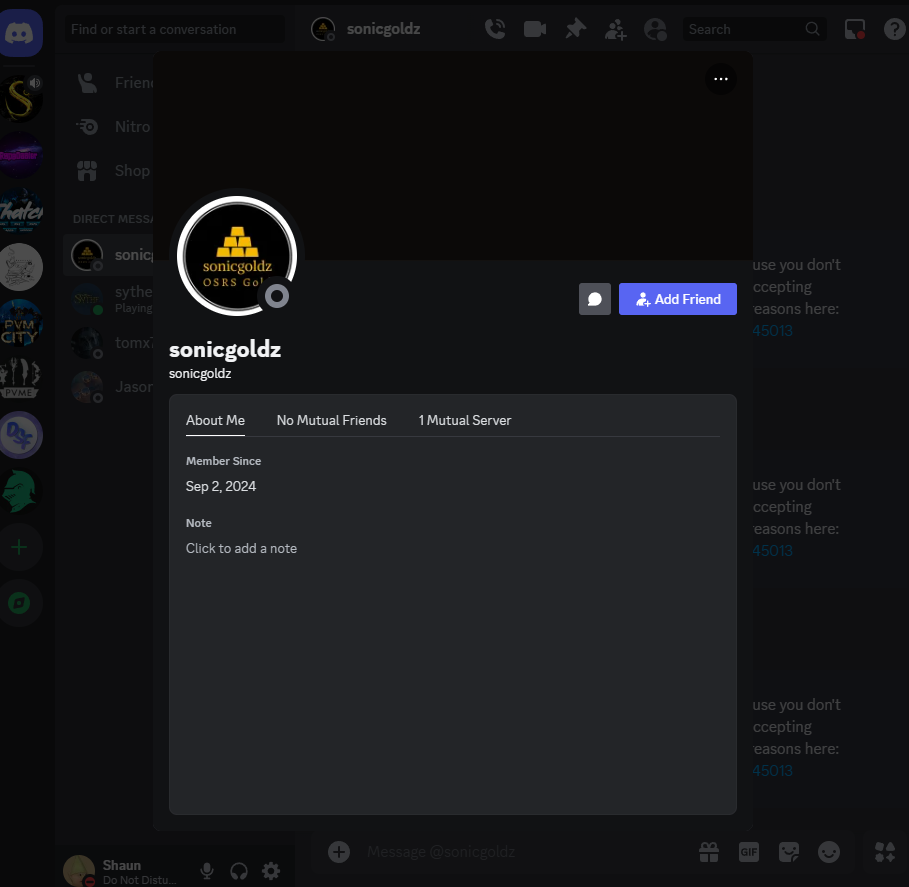Screen dimensions: 909x887
Task: Click to add a note field
Action: pyautogui.click(x=241, y=548)
